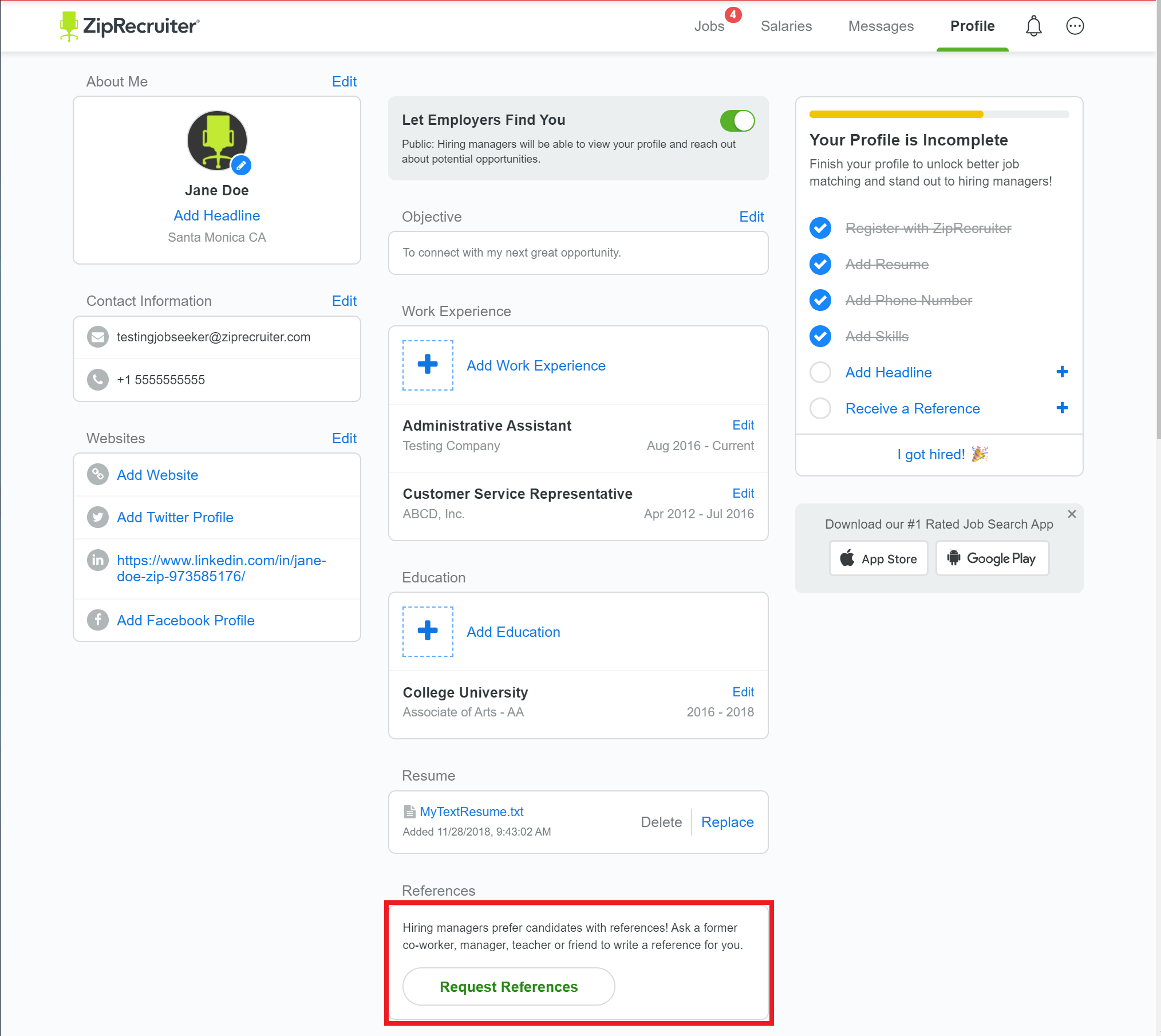This screenshot has width=1161, height=1036.
Task: Click the blue plus Add Work Experience icon
Action: pos(428,365)
